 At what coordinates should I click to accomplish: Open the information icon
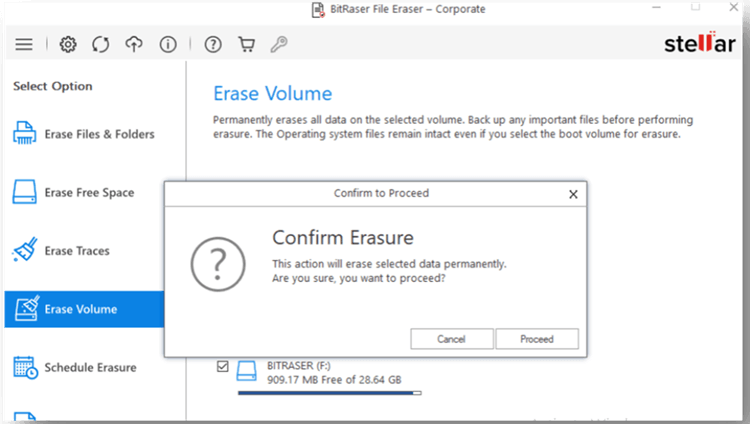click(x=168, y=44)
